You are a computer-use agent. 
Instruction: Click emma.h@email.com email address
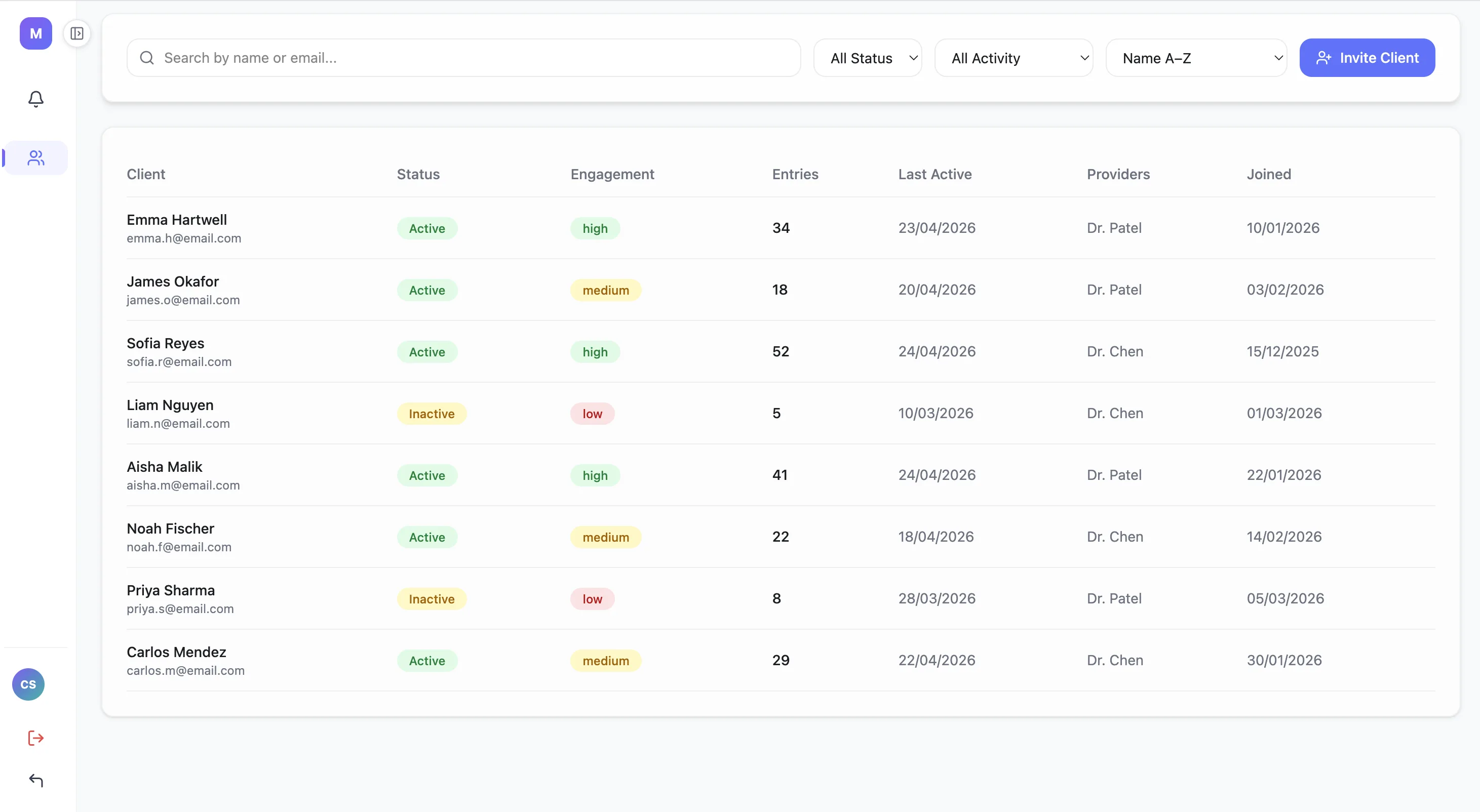184,238
